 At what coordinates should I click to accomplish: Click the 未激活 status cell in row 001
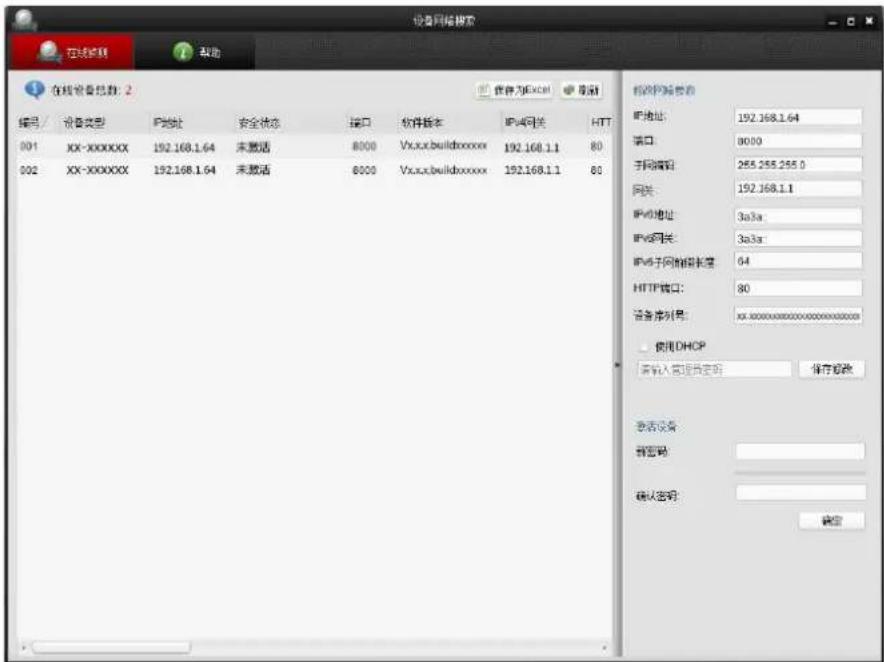coord(253,147)
